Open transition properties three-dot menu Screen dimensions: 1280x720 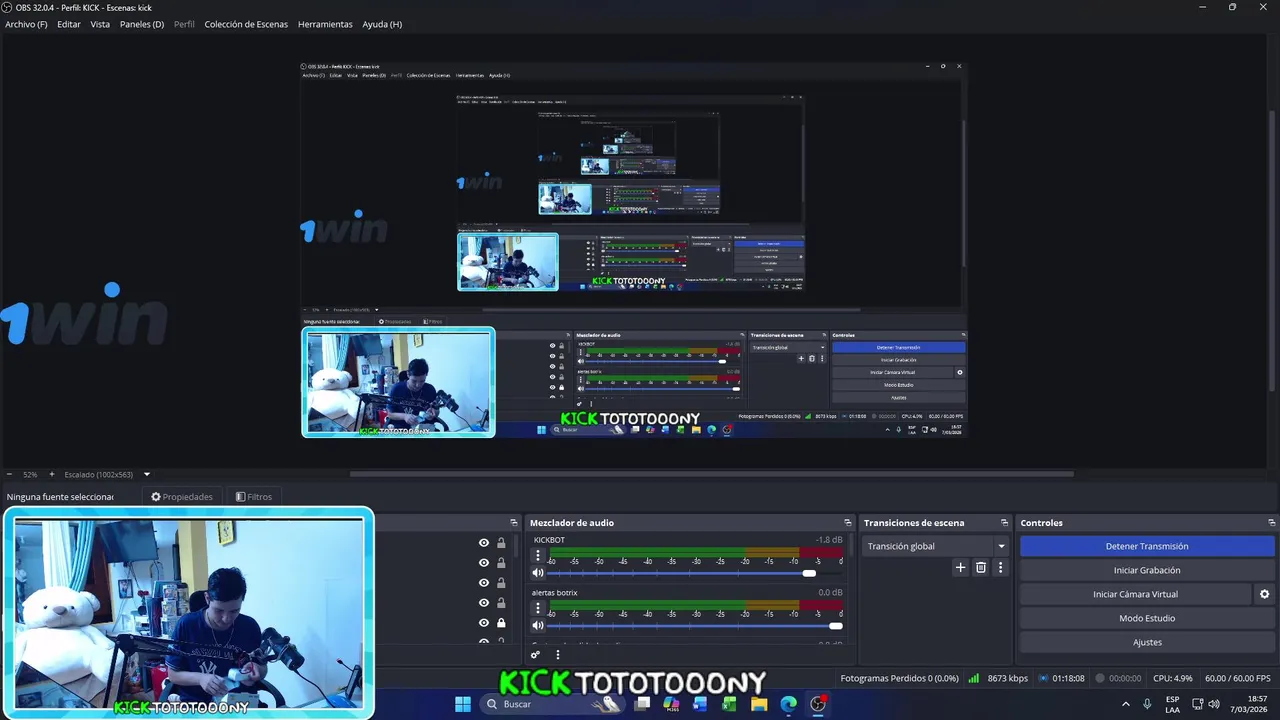pos(1000,567)
